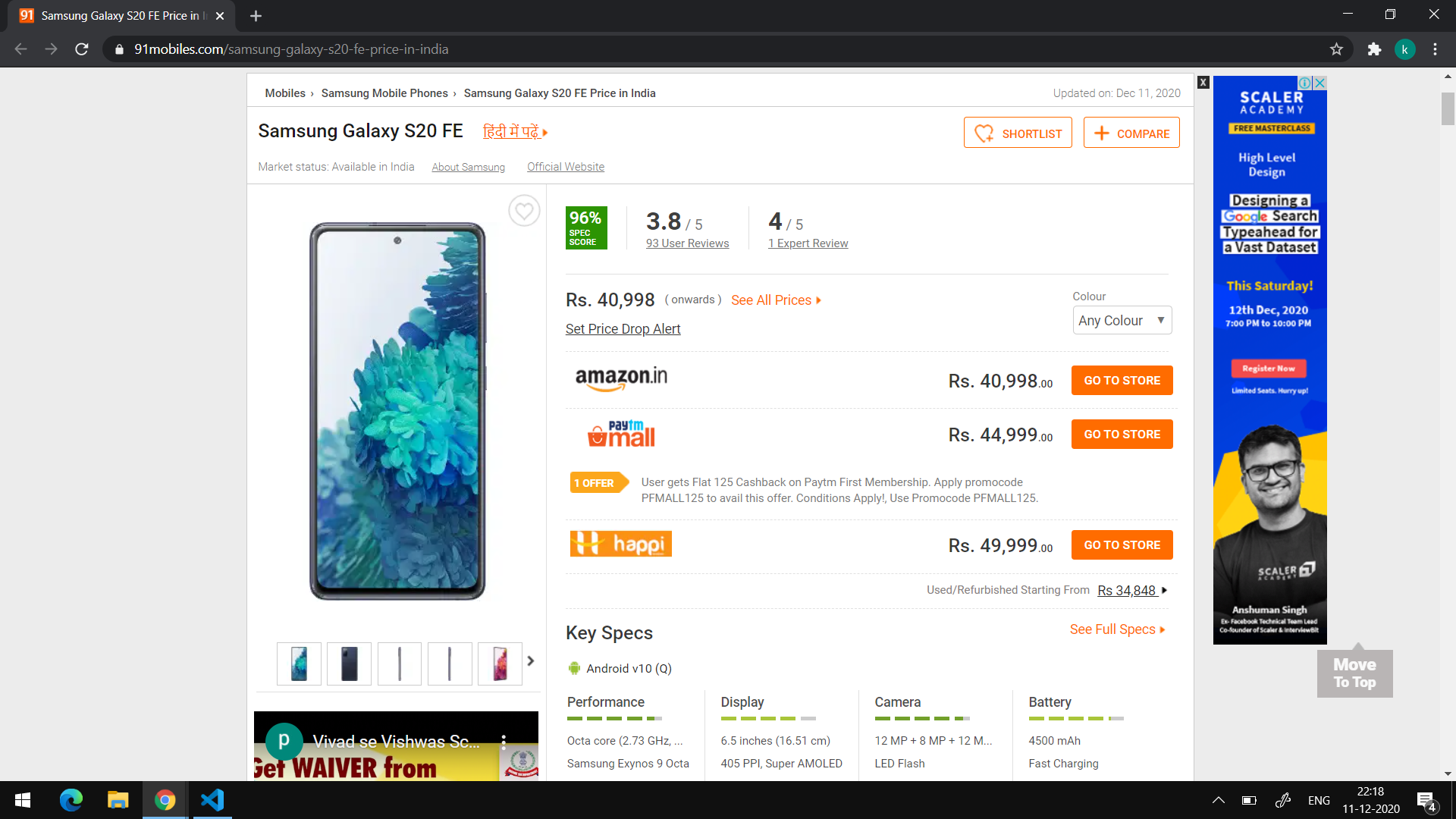Open Visual Studio Code from the taskbar
Screen dimensions: 1456x819
click(x=212, y=800)
